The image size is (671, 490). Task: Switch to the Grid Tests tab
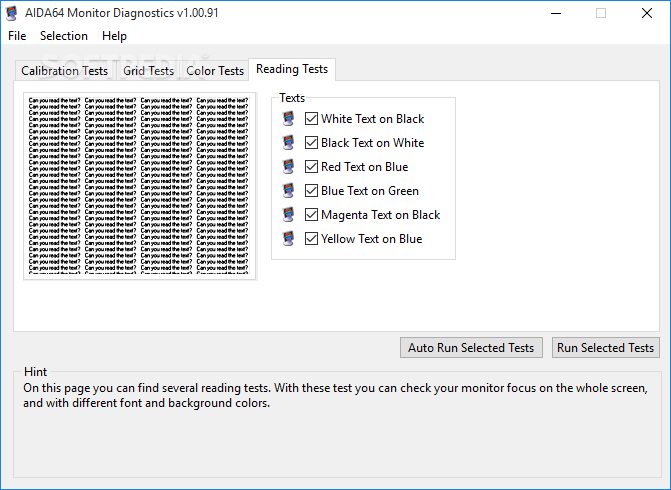[148, 71]
